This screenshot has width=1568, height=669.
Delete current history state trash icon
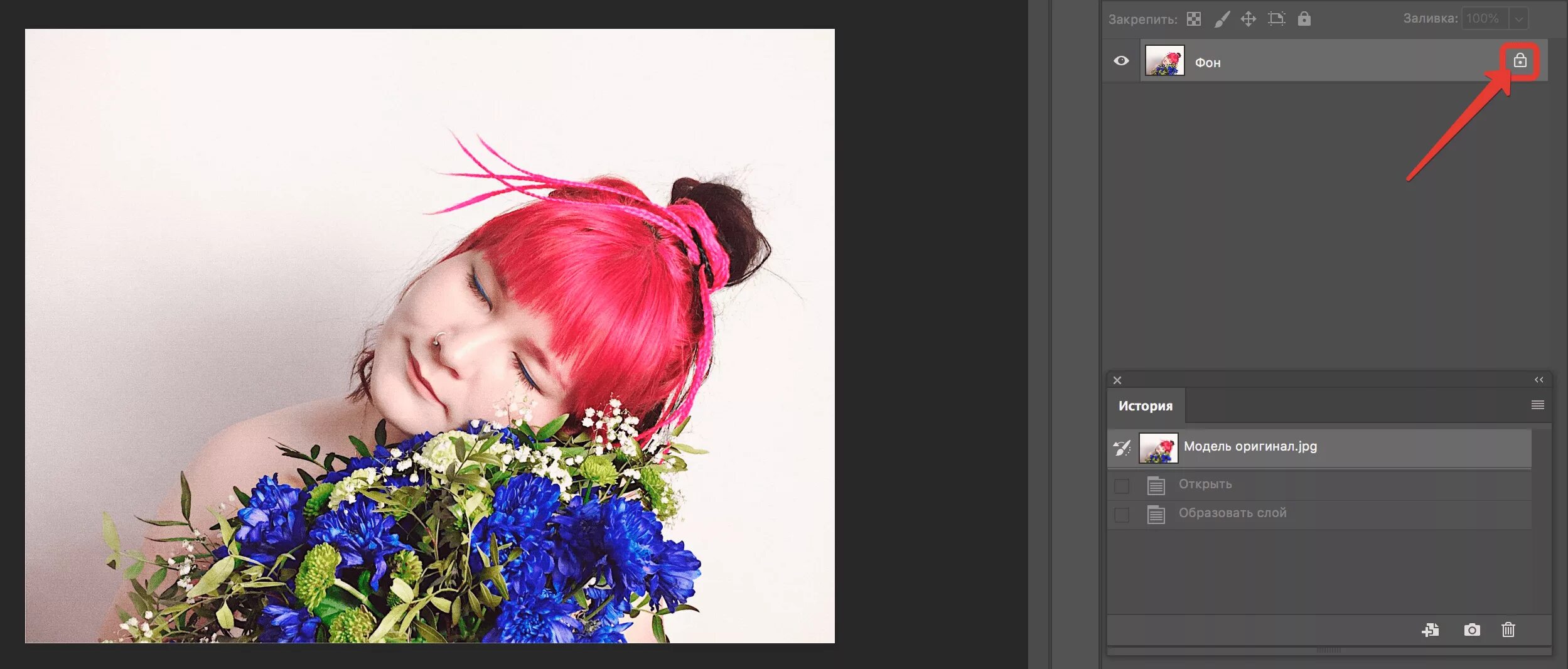pyautogui.click(x=1508, y=629)
